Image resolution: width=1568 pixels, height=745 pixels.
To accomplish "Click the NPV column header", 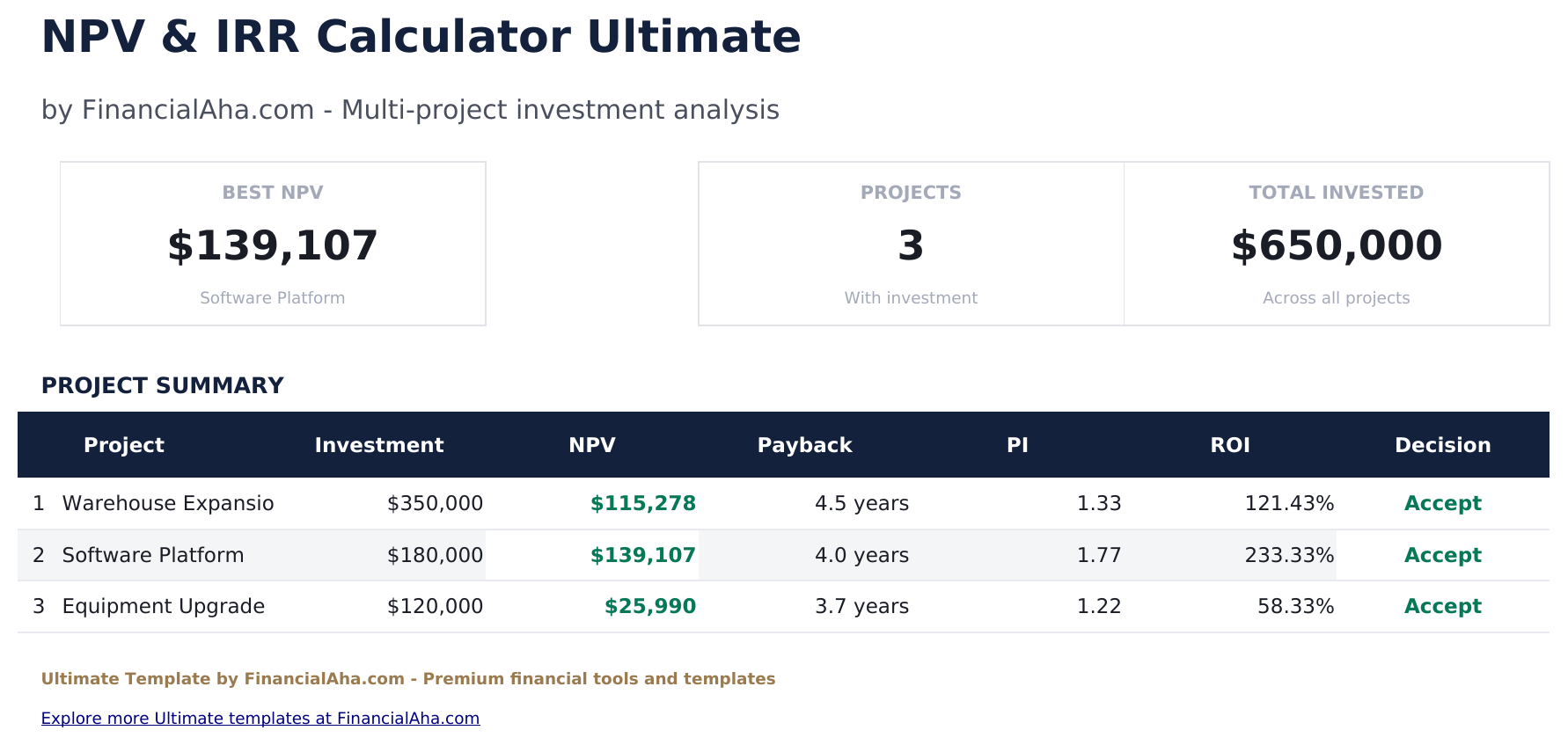I will (592, 445).
